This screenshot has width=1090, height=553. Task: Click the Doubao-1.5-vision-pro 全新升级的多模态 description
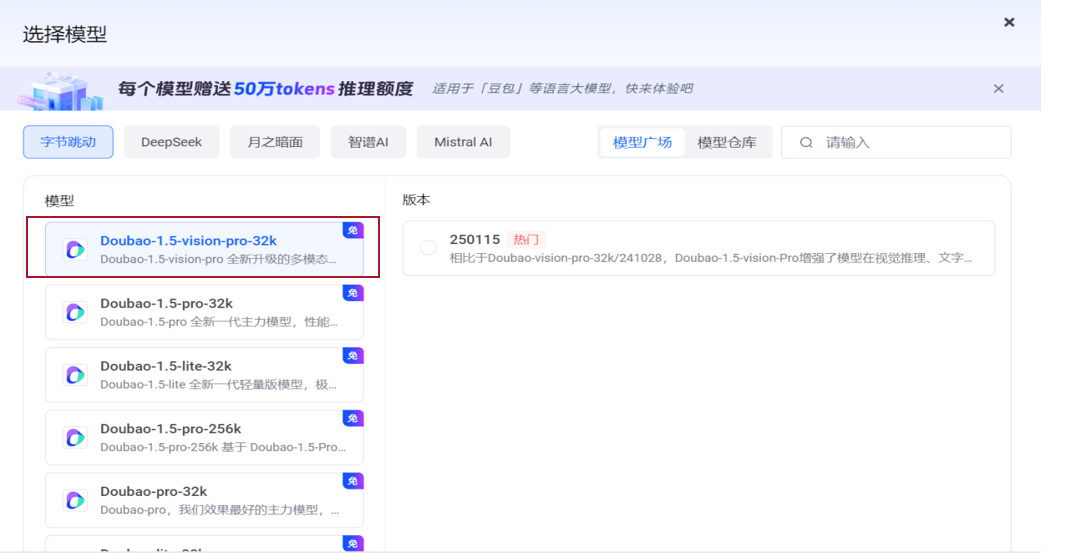tap(218, 259)
